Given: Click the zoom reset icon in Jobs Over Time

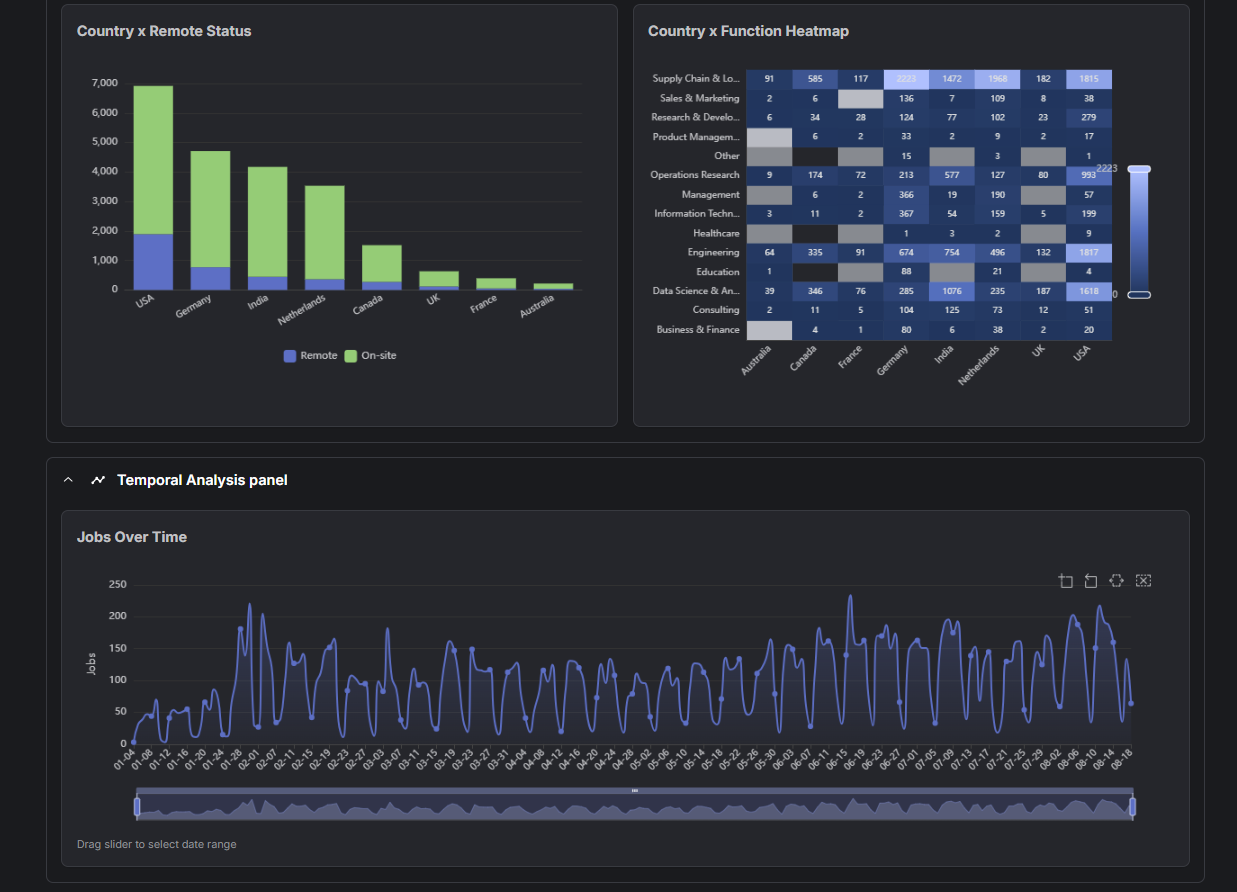Looking at the screenshot, I should point(1091,581).
